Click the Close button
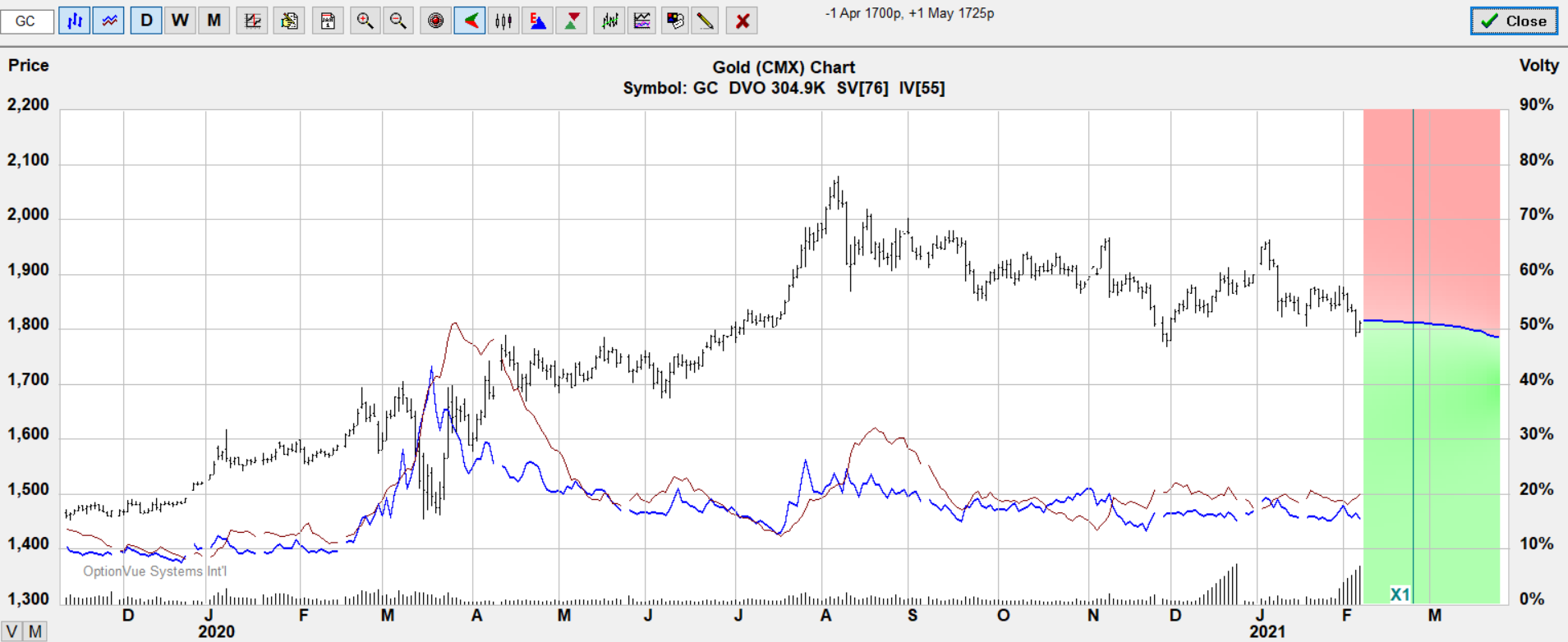This screenshot has width=1568, height=642. click(1514, 21)
